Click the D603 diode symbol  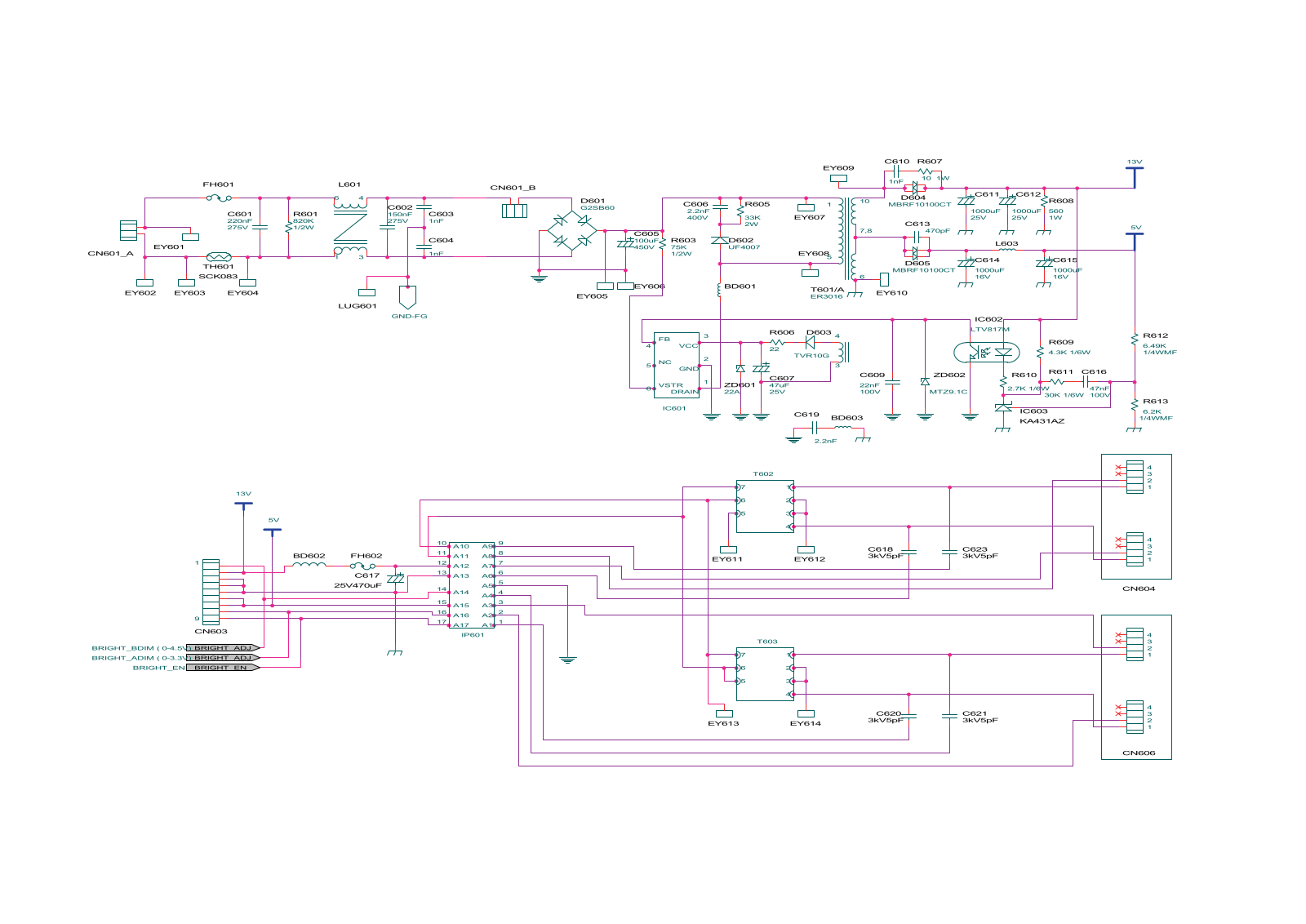pyautogui.click(x=810, y=343)
